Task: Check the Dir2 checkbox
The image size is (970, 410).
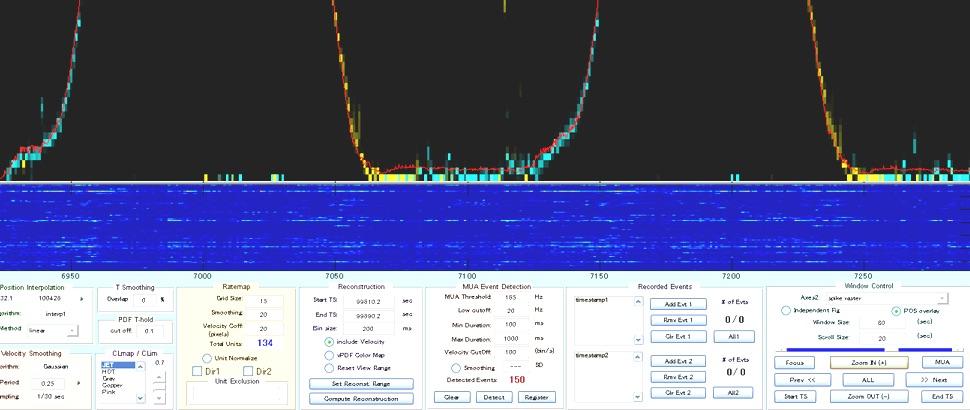Action: point(244,371)
